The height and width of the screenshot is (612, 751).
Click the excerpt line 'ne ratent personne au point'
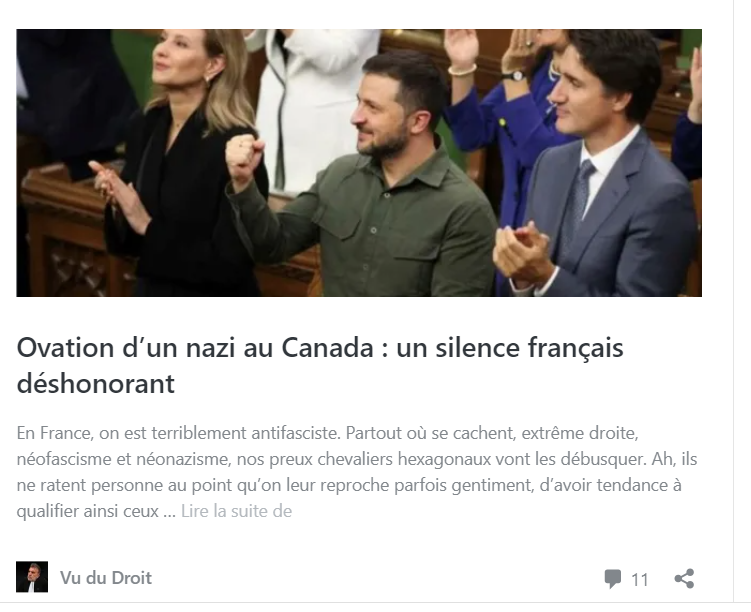[x=349, y=485]
